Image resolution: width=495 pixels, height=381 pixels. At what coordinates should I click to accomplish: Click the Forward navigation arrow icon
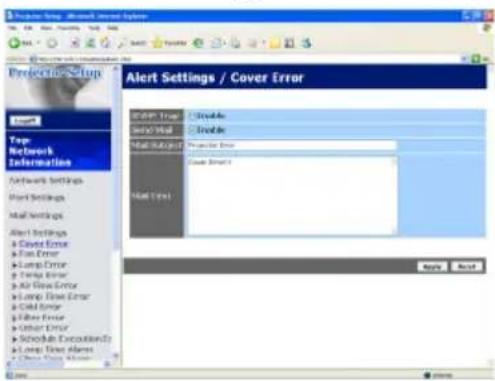click(x=52, y=43)
